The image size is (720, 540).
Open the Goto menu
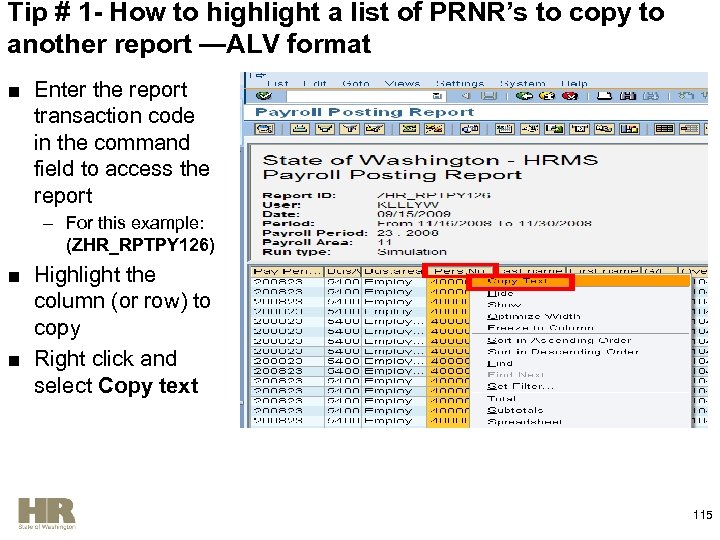(x=356, y=84)
